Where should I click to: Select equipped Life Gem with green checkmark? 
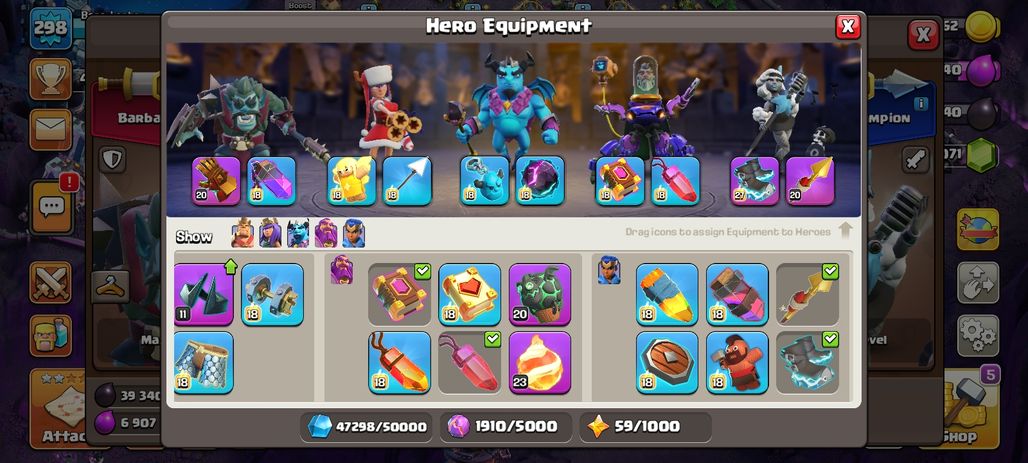click(469, 363)
